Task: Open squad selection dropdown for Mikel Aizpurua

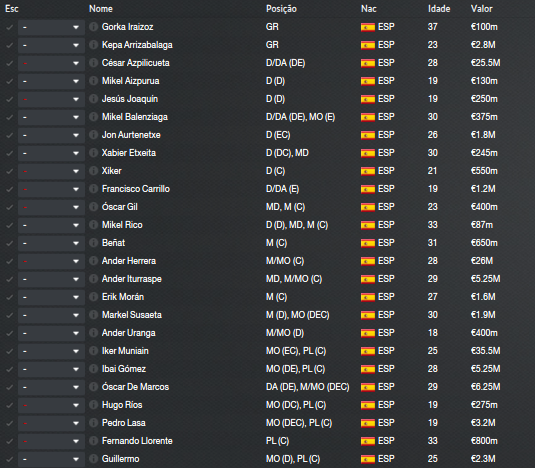Action: [x=51, y=81]
